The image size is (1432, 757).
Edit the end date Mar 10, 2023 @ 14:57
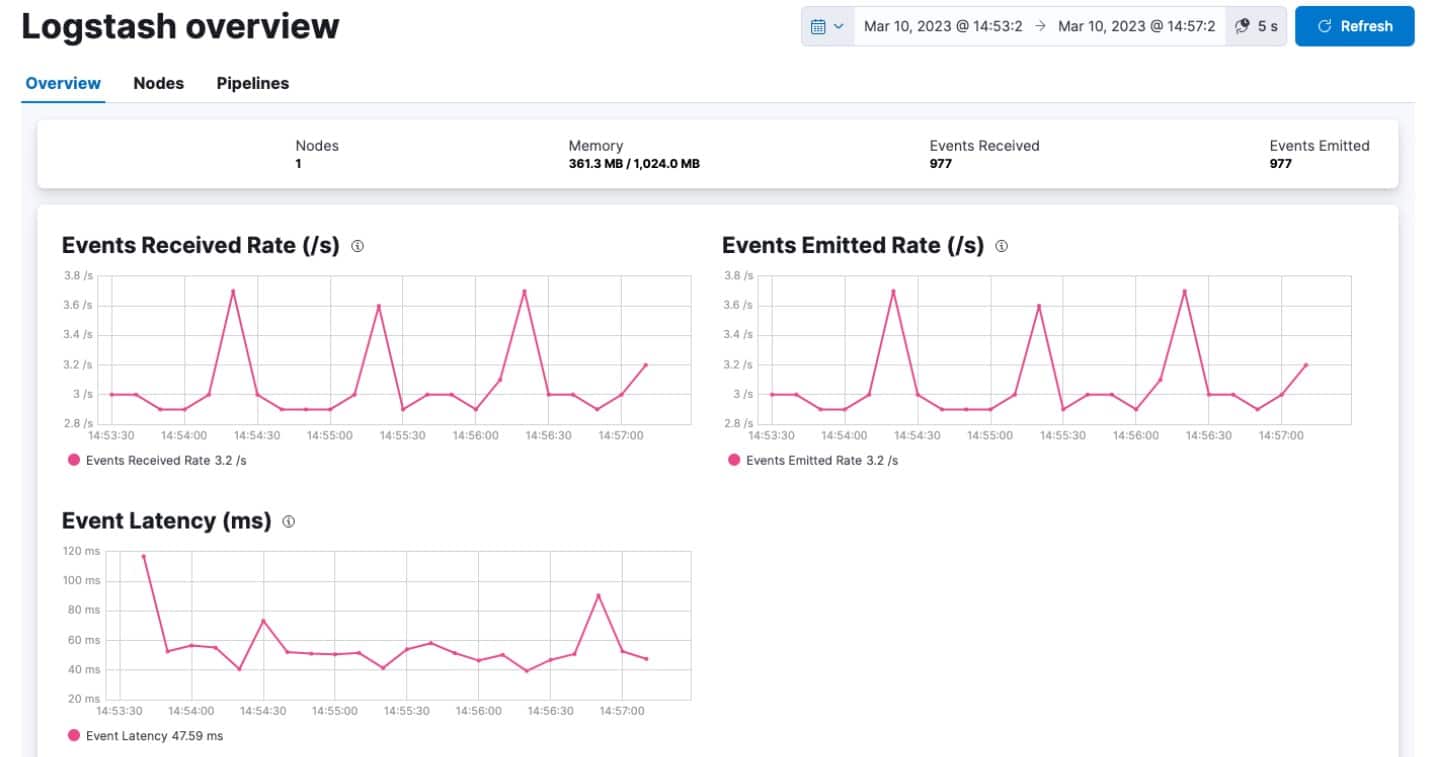(x=1137, y=27)
